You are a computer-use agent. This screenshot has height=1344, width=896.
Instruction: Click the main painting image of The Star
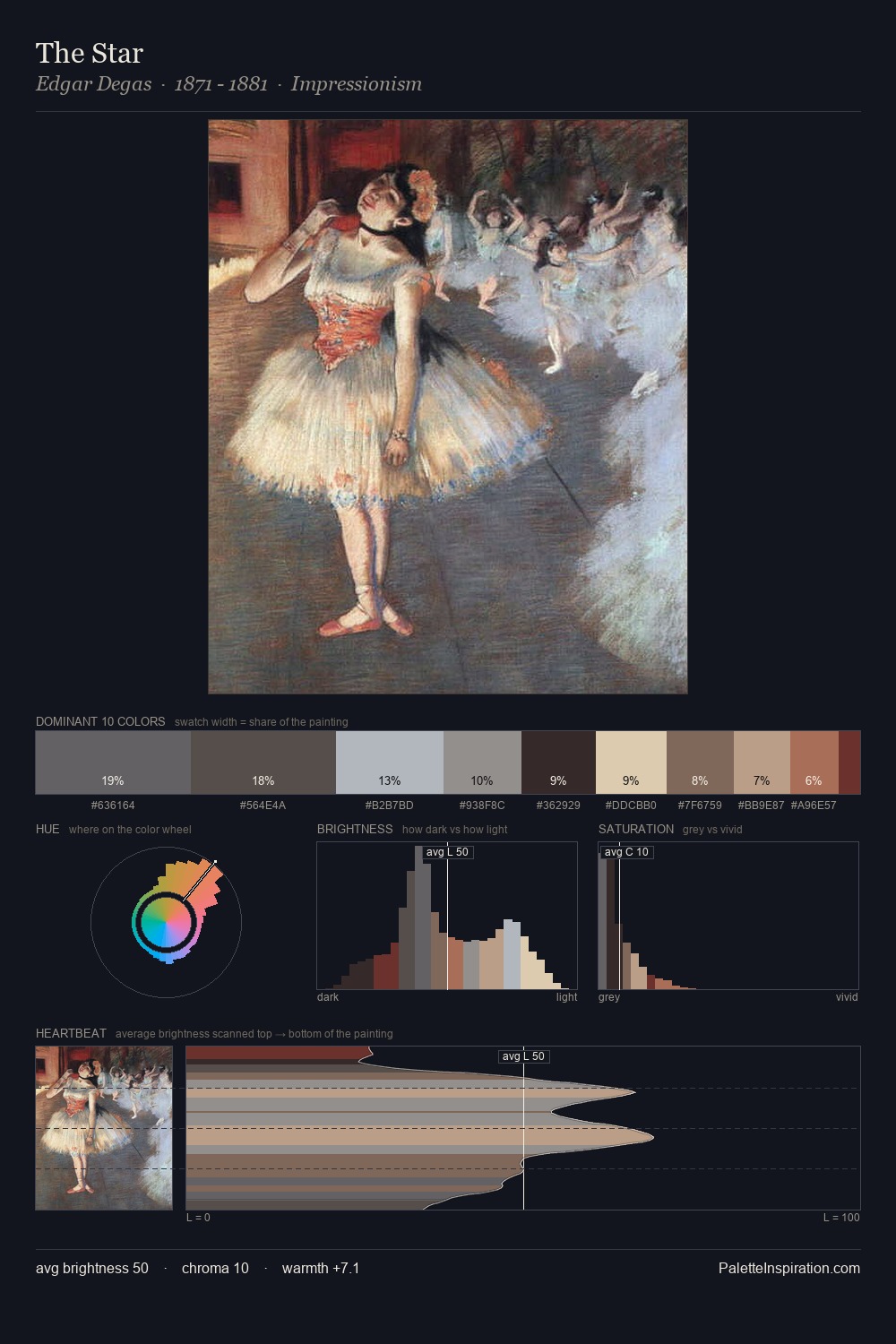pyautogui.click(x=448, y=407)
